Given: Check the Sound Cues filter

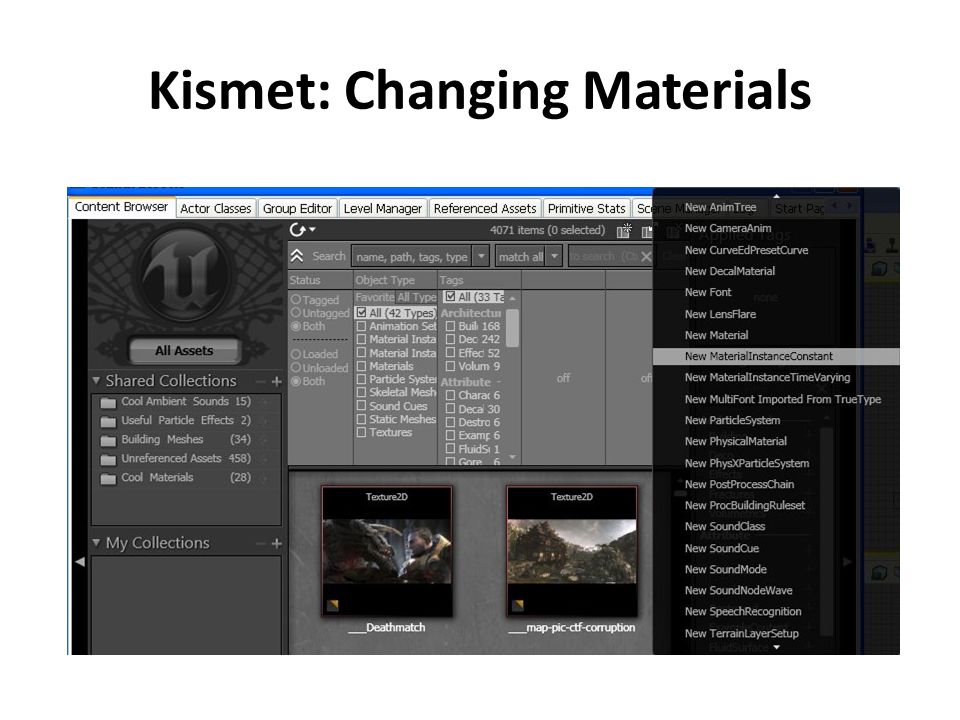Looking at the screenshot, I should coord(361,406).
